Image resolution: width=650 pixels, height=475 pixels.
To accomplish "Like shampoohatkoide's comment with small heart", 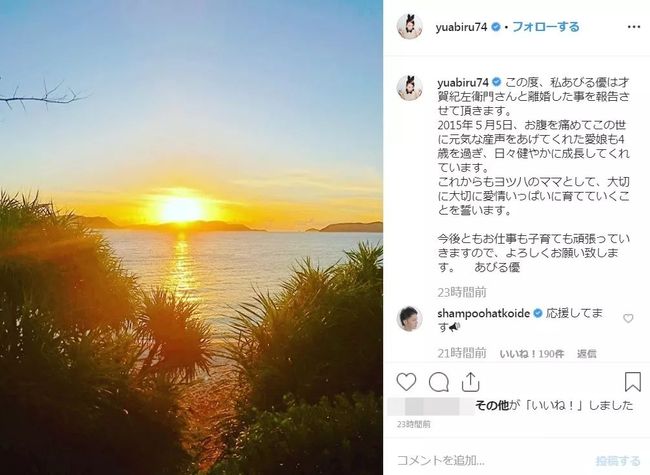I will click(x=628, y=318).
